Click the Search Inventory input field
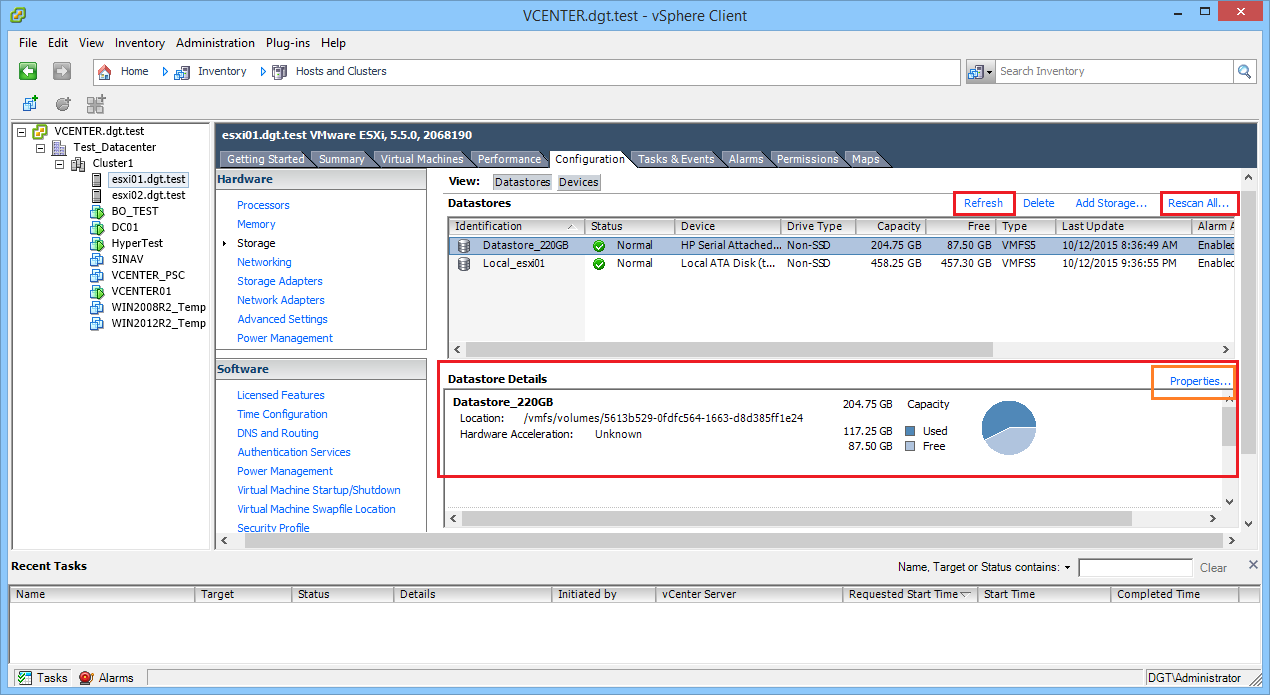The height and width of the screenshot is (695, 1270). [1114, 71]
